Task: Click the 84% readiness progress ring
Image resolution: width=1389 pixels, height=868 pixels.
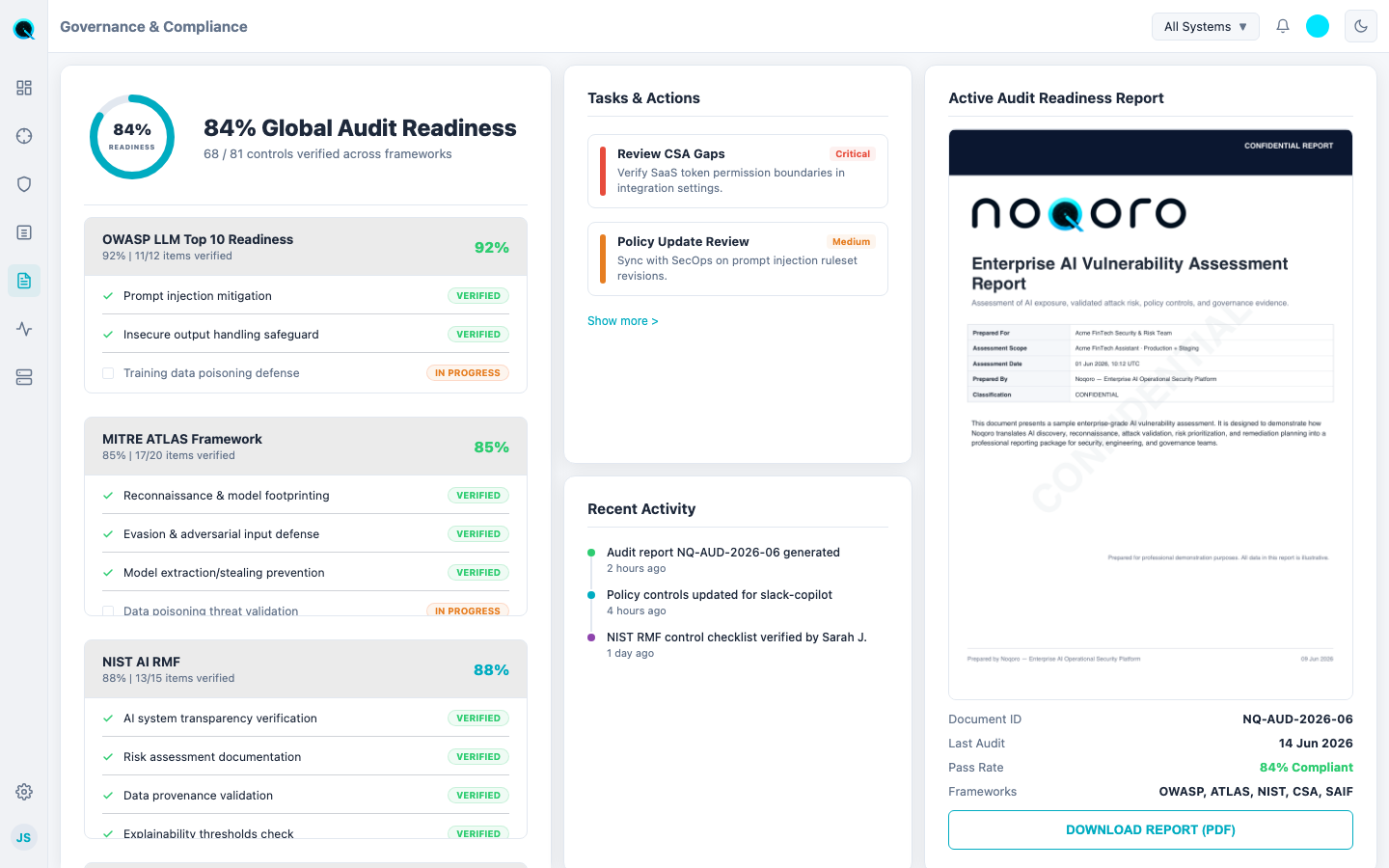Action: (132, 137)
